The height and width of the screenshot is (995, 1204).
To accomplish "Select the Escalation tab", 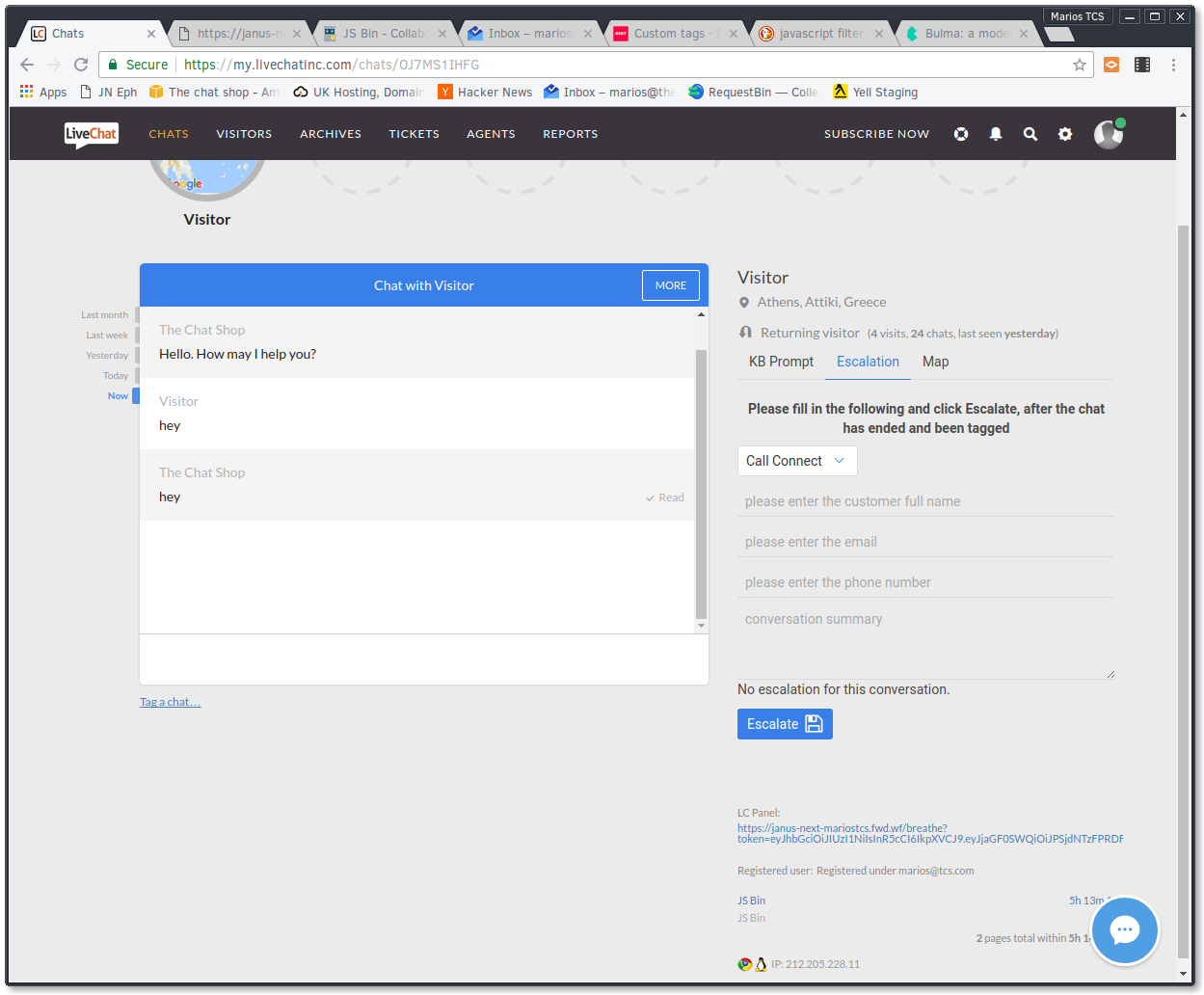I will 868,362.
